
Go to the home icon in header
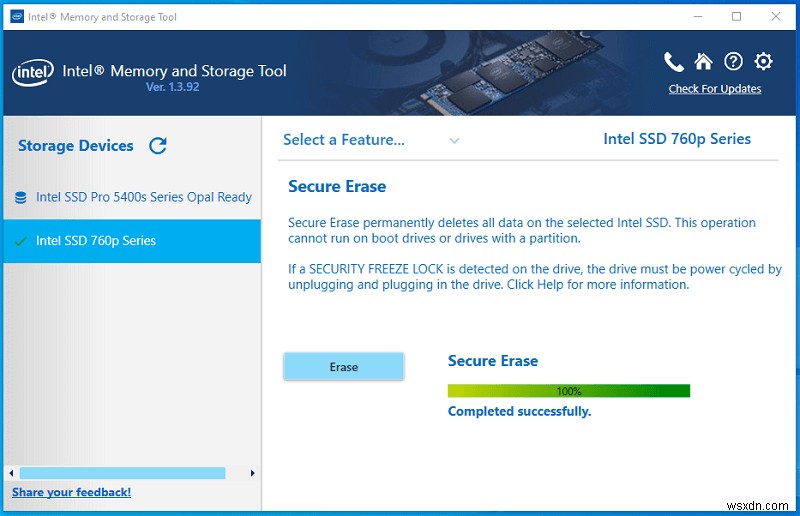pyautogui.click(x=703, y=61)
